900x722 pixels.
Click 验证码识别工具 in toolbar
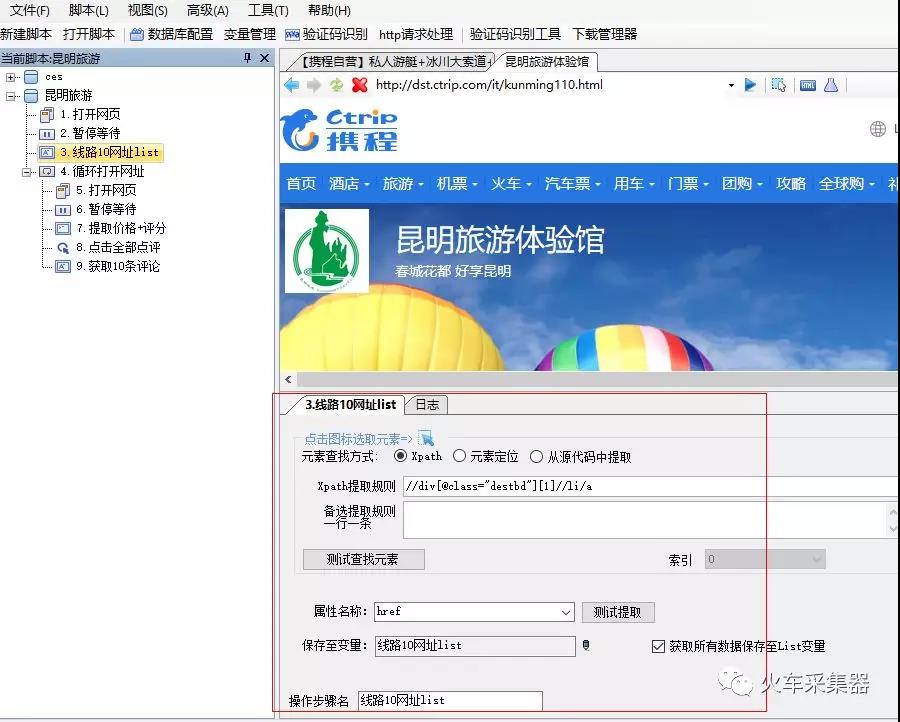click(x=515, y=34)
